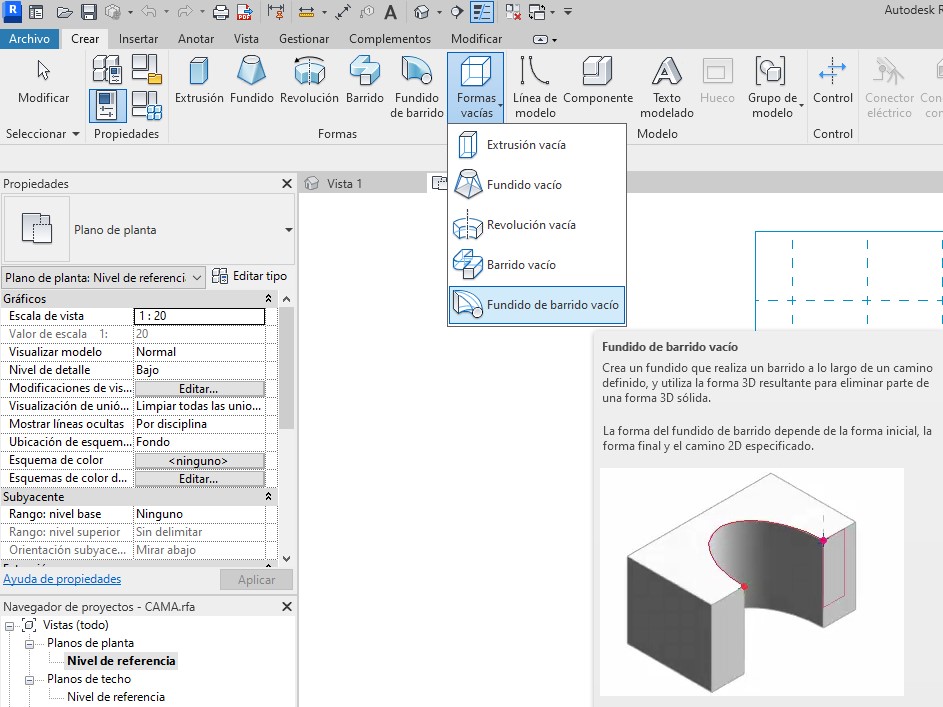Toggle the Properties palette button in ribbon
The height and width of the screenshot is (707, 943).
(107, 103)
